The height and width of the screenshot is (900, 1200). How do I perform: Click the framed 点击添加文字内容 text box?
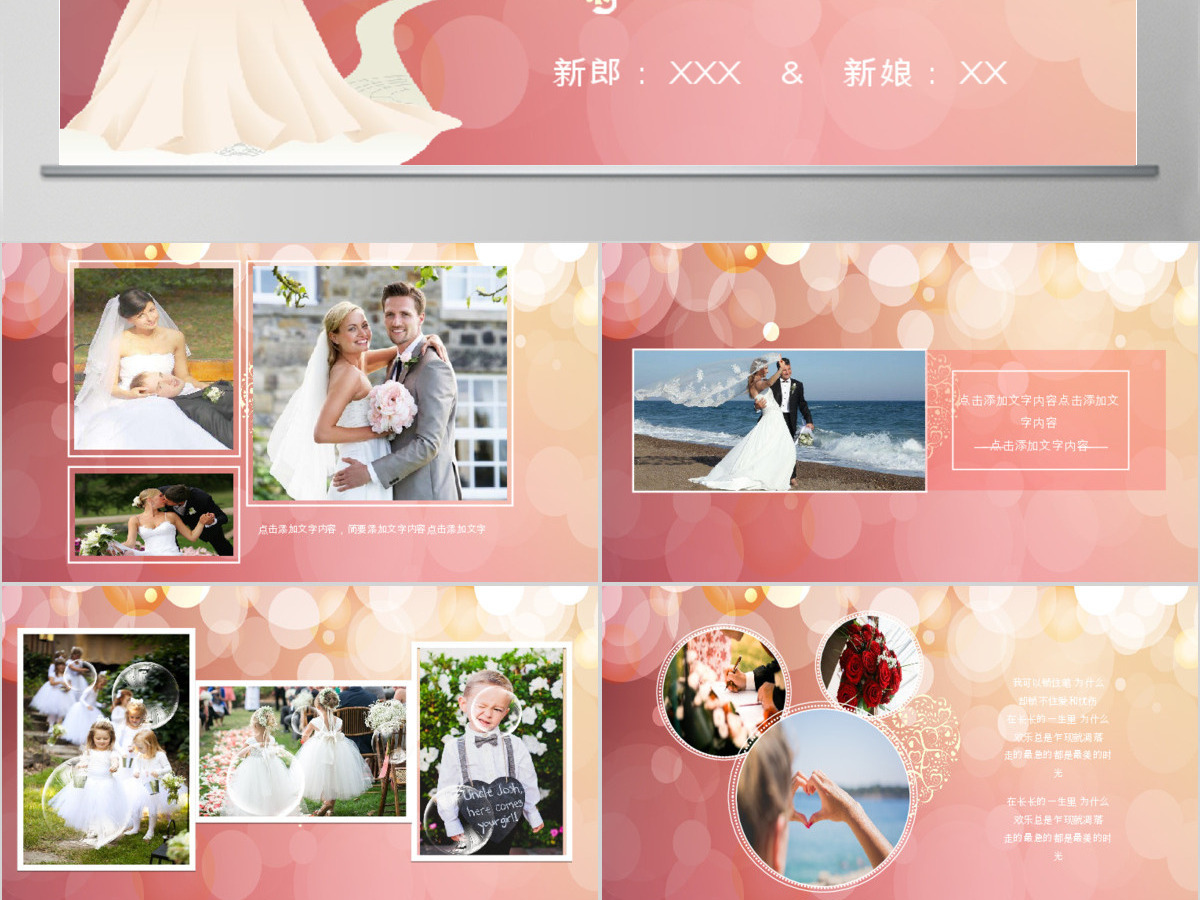point(1040,420)
